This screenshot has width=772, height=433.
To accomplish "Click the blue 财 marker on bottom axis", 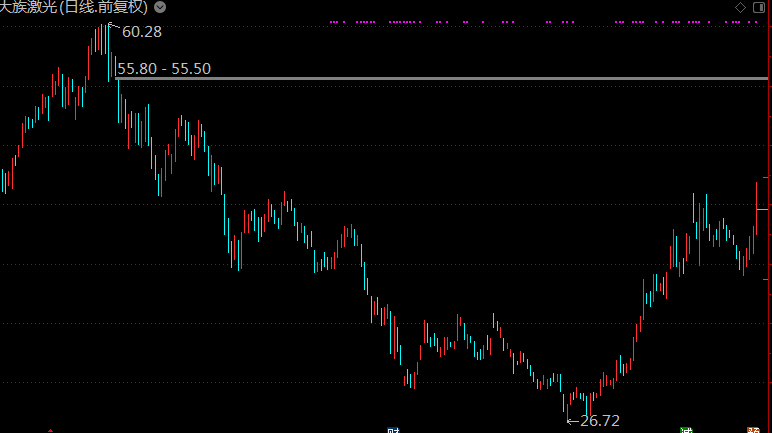I will pos(393,430).
